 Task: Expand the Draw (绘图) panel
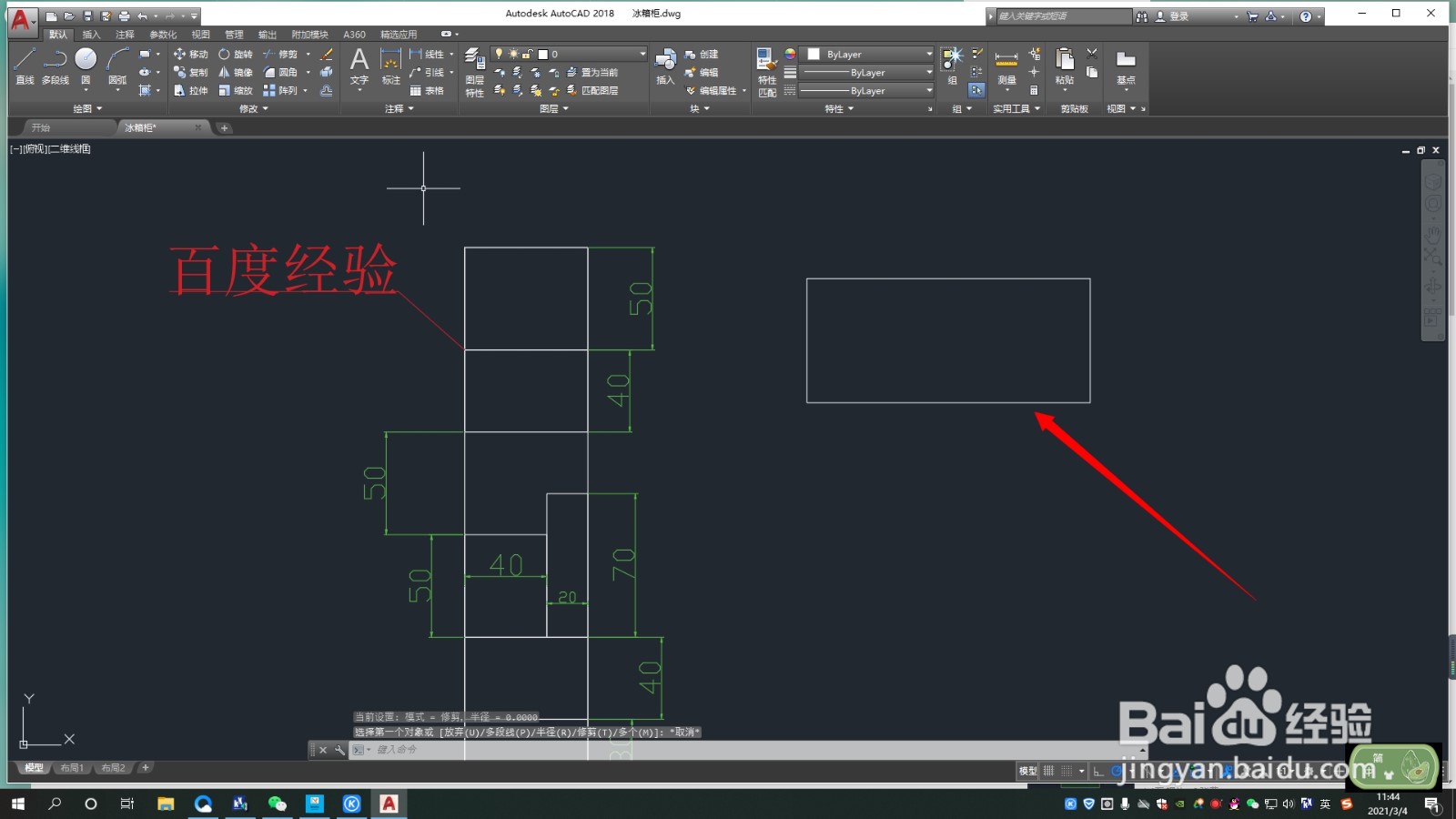(87, 108)
